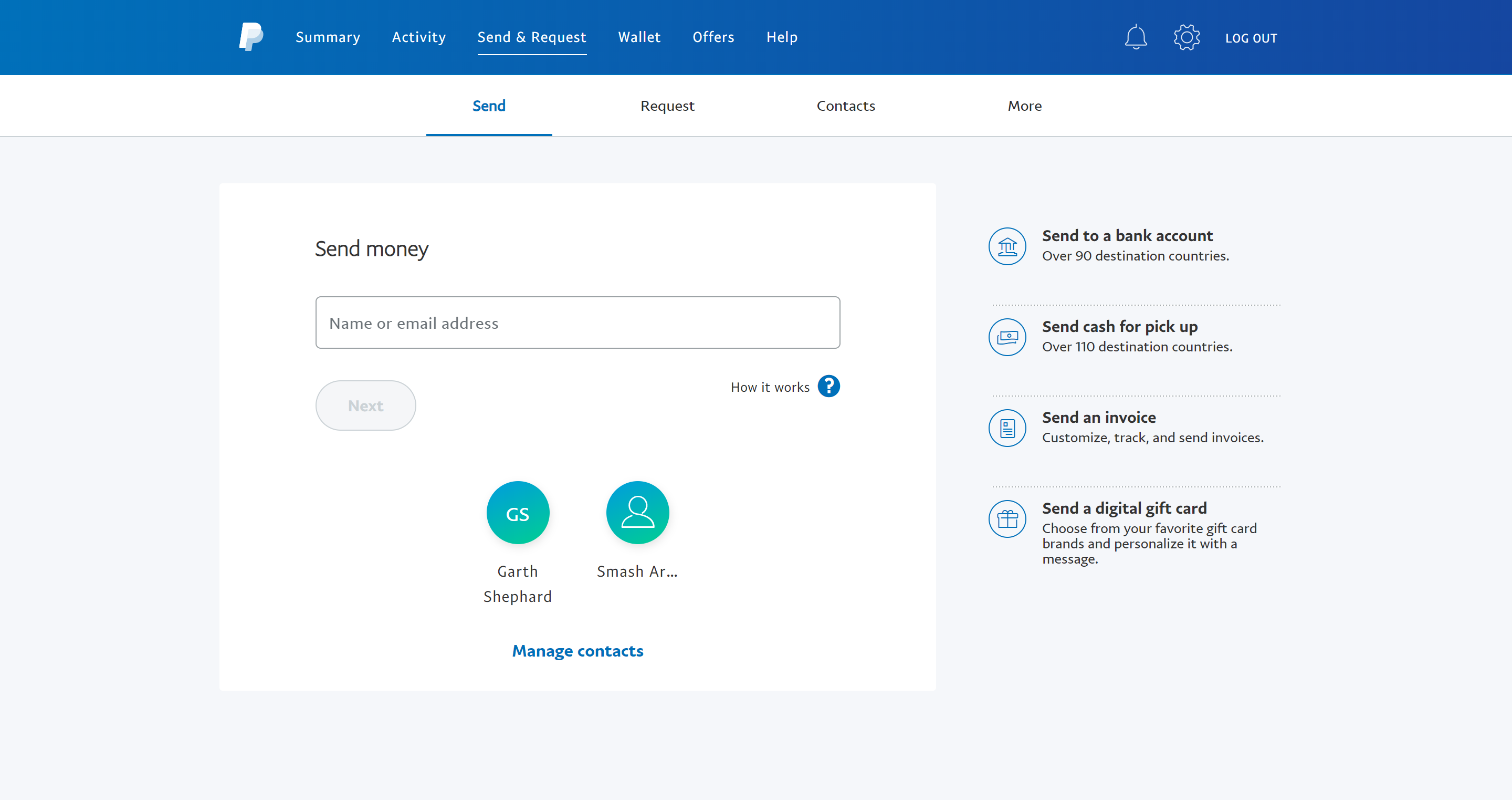The height and width of the screenshot is (801, 1512).
Task: Click the How it works question mark icon
Action: coord(828,387)
